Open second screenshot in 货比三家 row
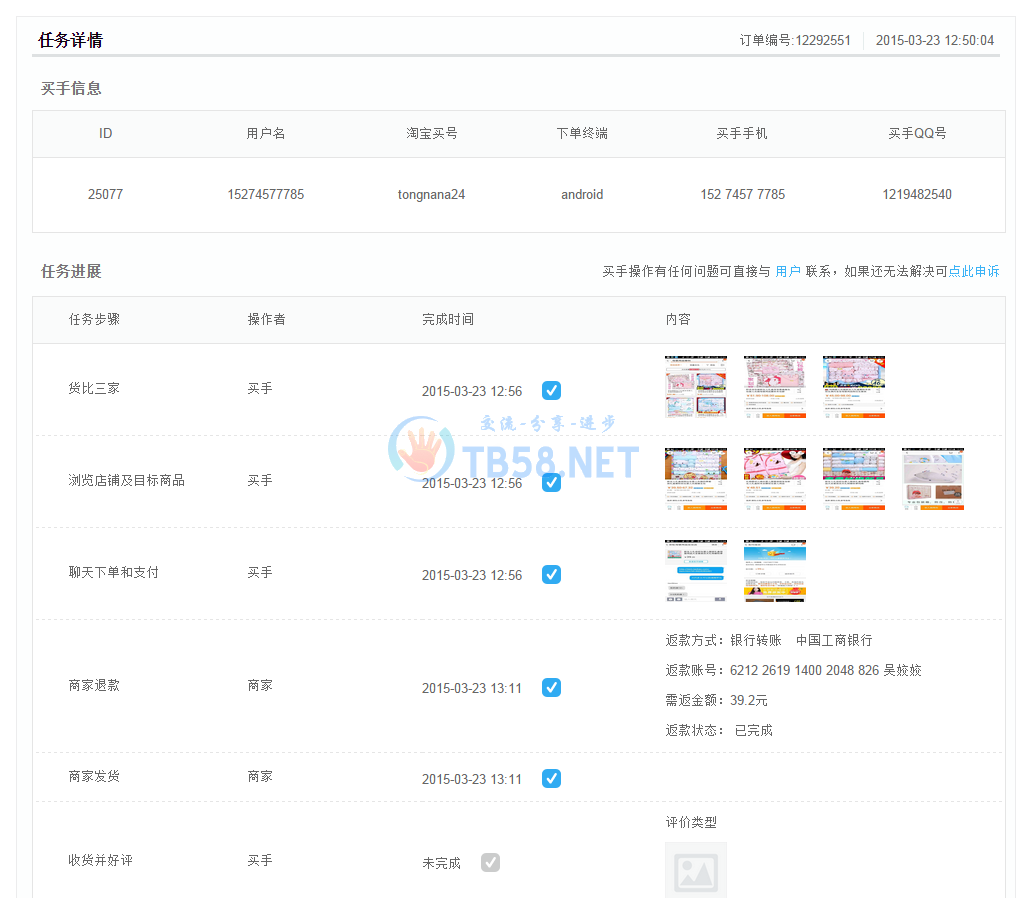 [x=774, y=387]
